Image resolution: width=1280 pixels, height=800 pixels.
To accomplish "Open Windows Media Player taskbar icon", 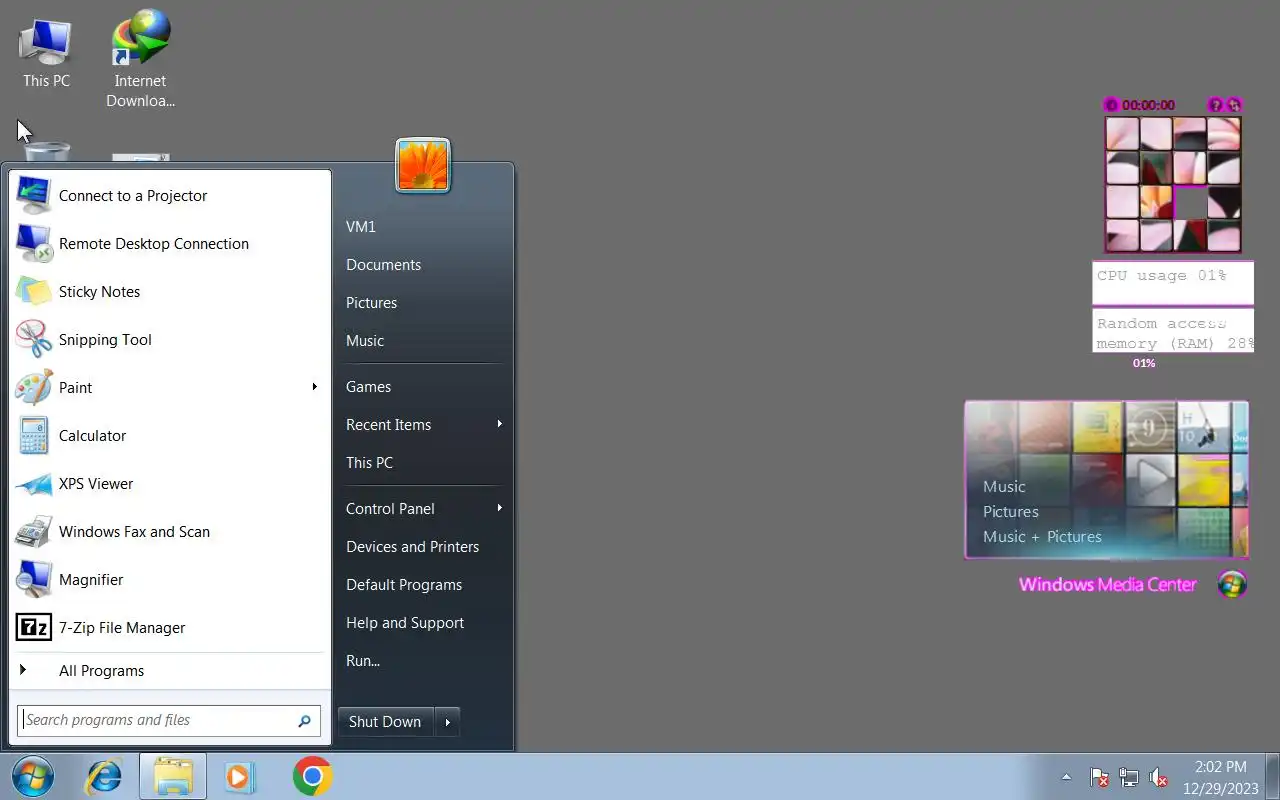I will coord(240,776).
